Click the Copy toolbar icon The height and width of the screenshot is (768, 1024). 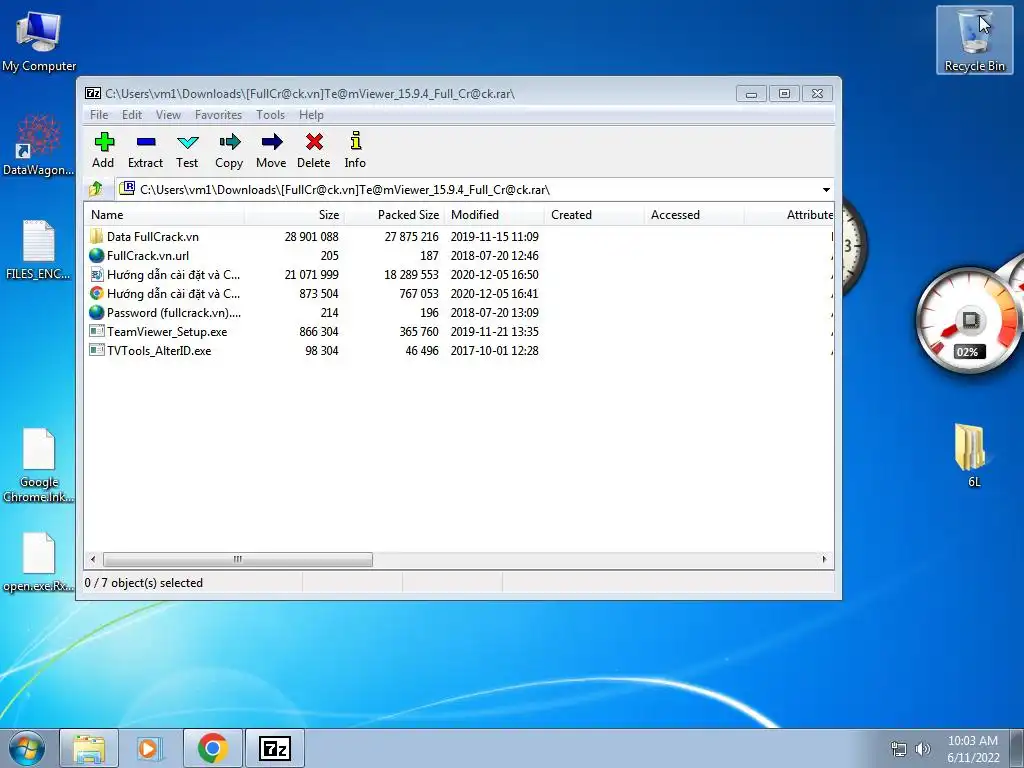229,142
